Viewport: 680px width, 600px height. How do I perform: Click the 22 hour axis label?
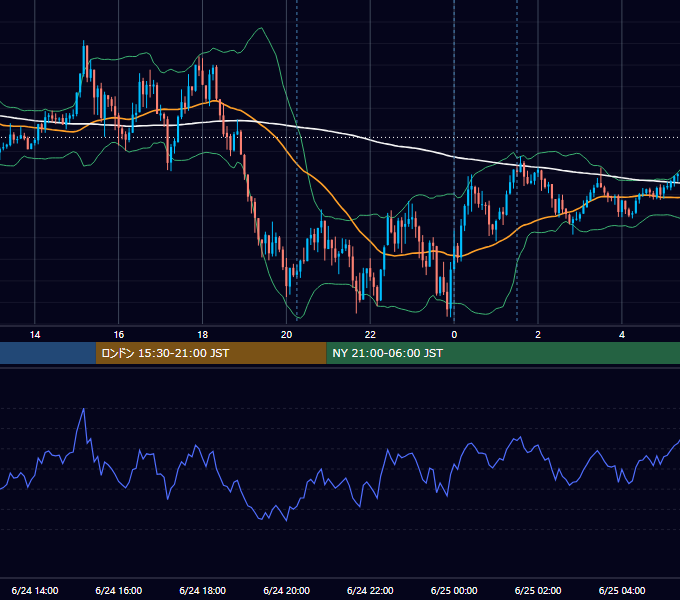tap(370, 334)
